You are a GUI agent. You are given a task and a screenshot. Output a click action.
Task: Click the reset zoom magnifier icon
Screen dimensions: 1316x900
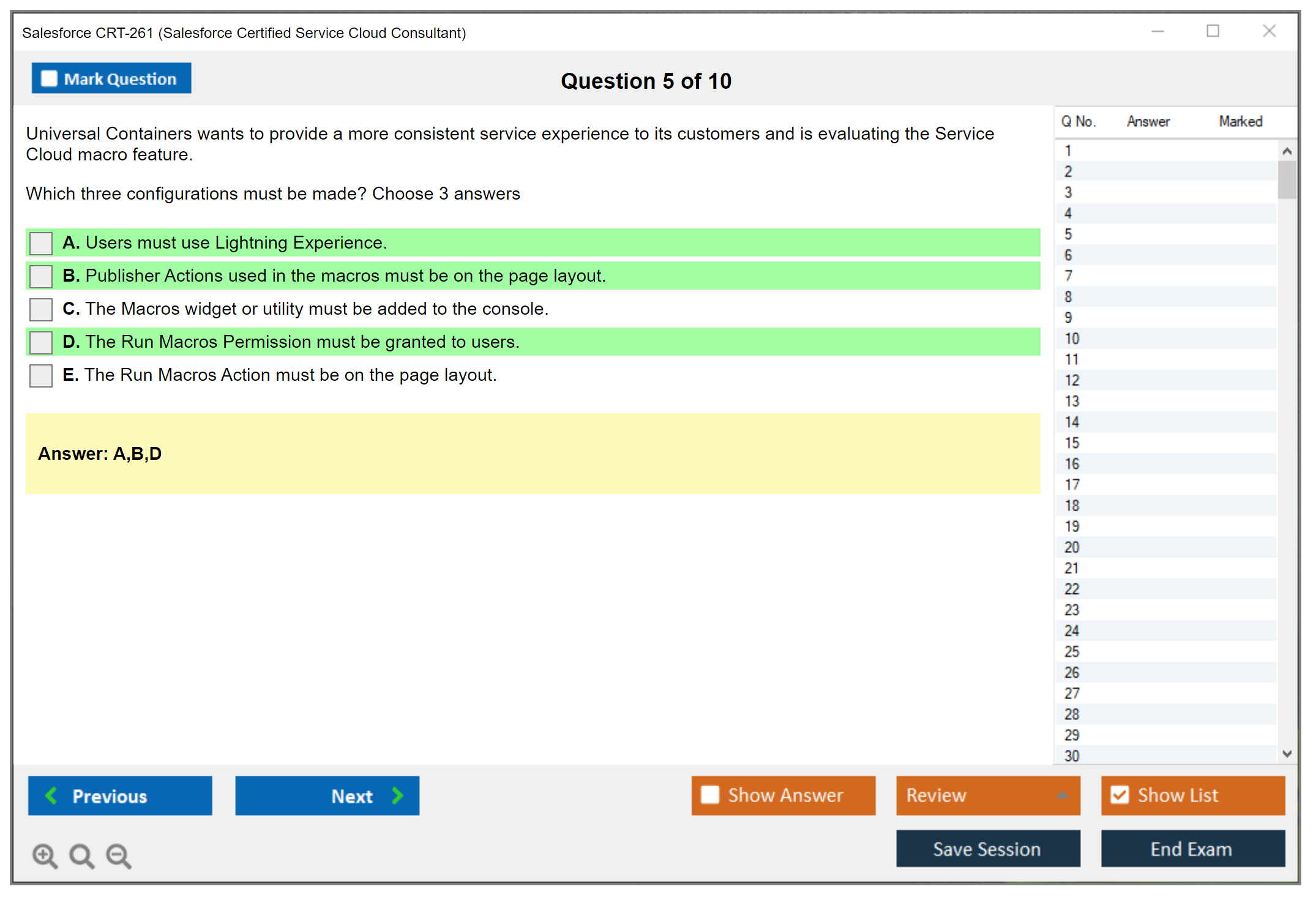tap(81, 855)
